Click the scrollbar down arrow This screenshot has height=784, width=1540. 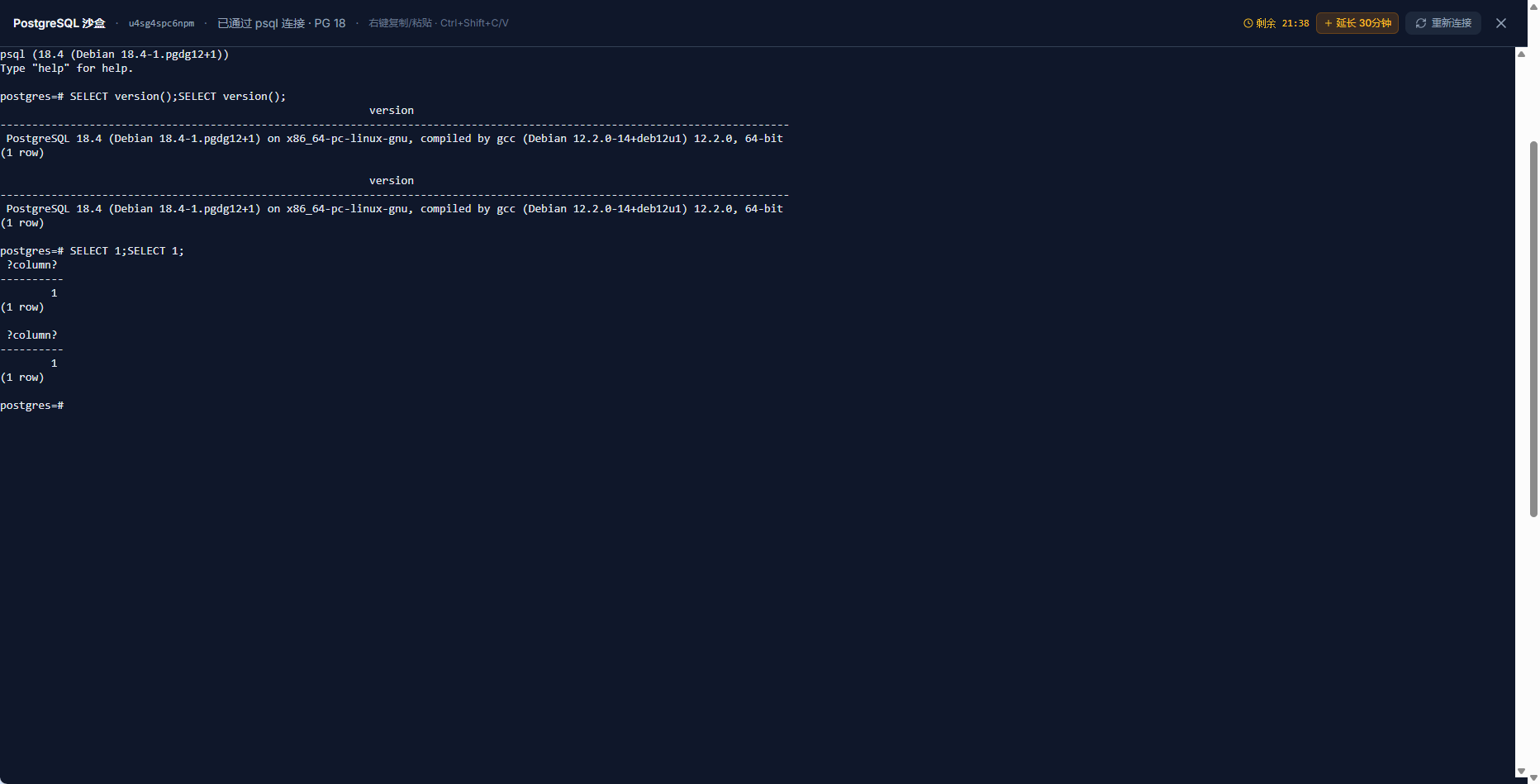point(1521,772)
